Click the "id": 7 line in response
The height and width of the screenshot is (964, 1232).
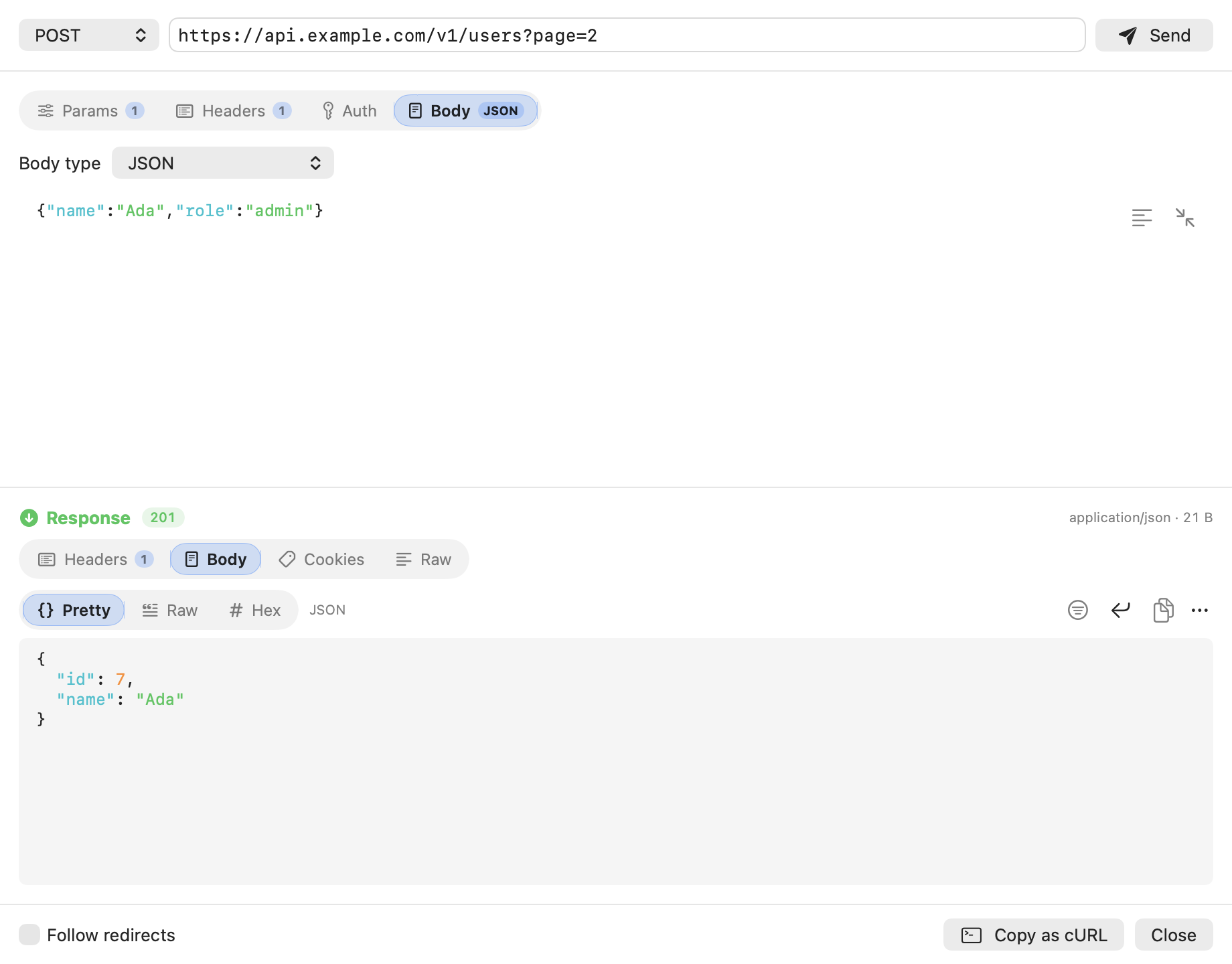pyautogui.click(x=94, y=679)
